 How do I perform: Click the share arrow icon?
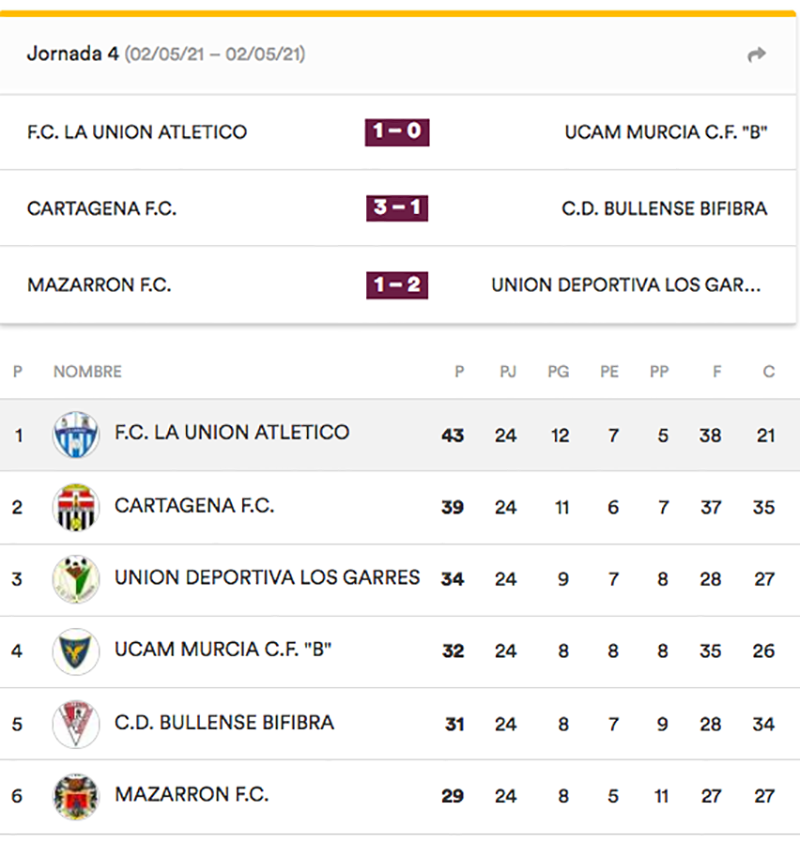pos(757,55)
